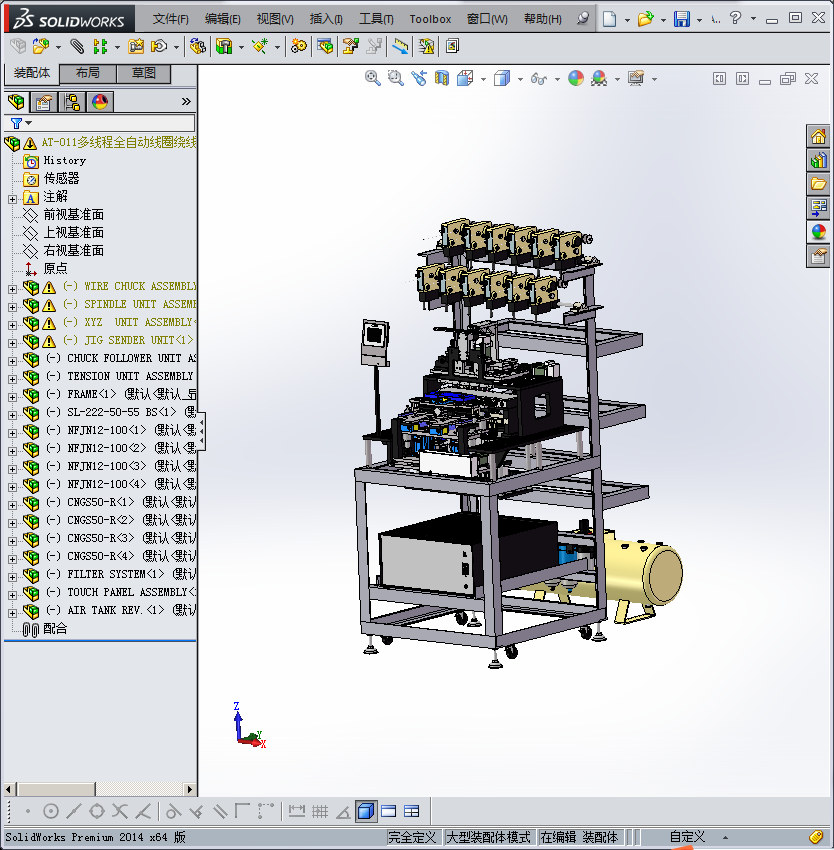Click the Zoom to Fit magnifier
834x850 pixels.
click(373, 79)
